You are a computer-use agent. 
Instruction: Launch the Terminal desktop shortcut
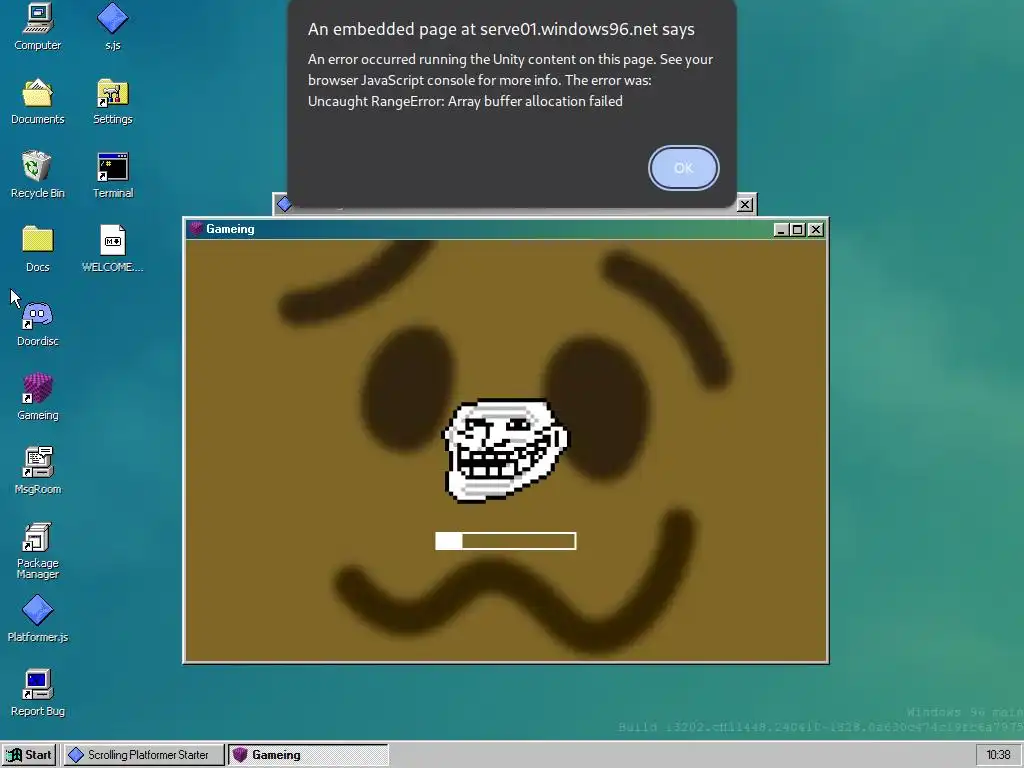[112, 175]
